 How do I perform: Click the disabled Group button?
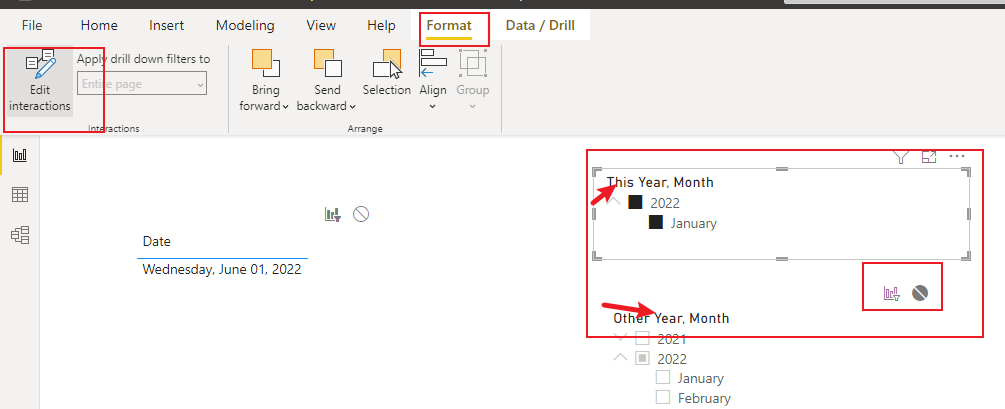coord(472,80)
